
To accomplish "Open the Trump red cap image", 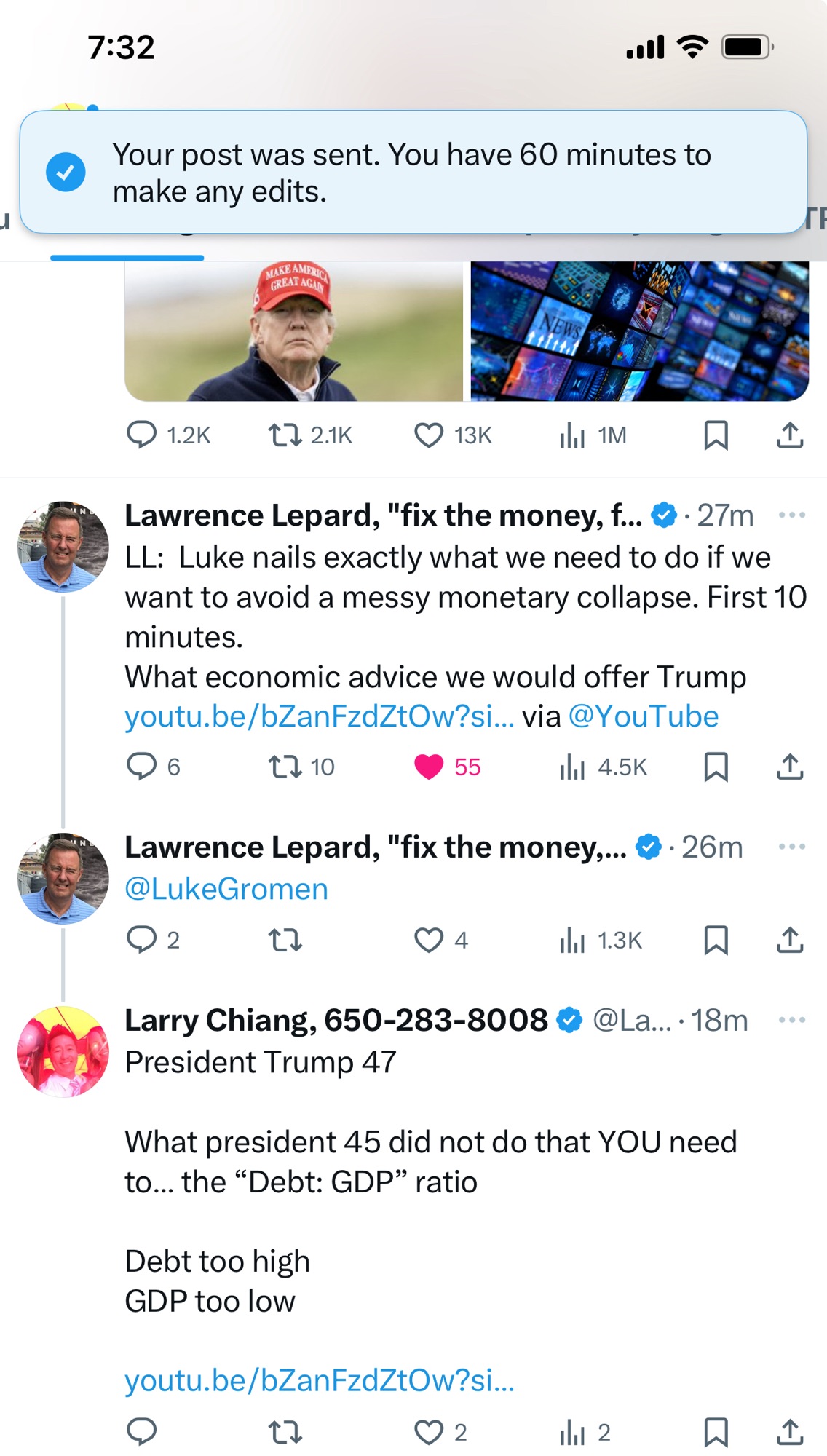I will click(x=293, y=331).
